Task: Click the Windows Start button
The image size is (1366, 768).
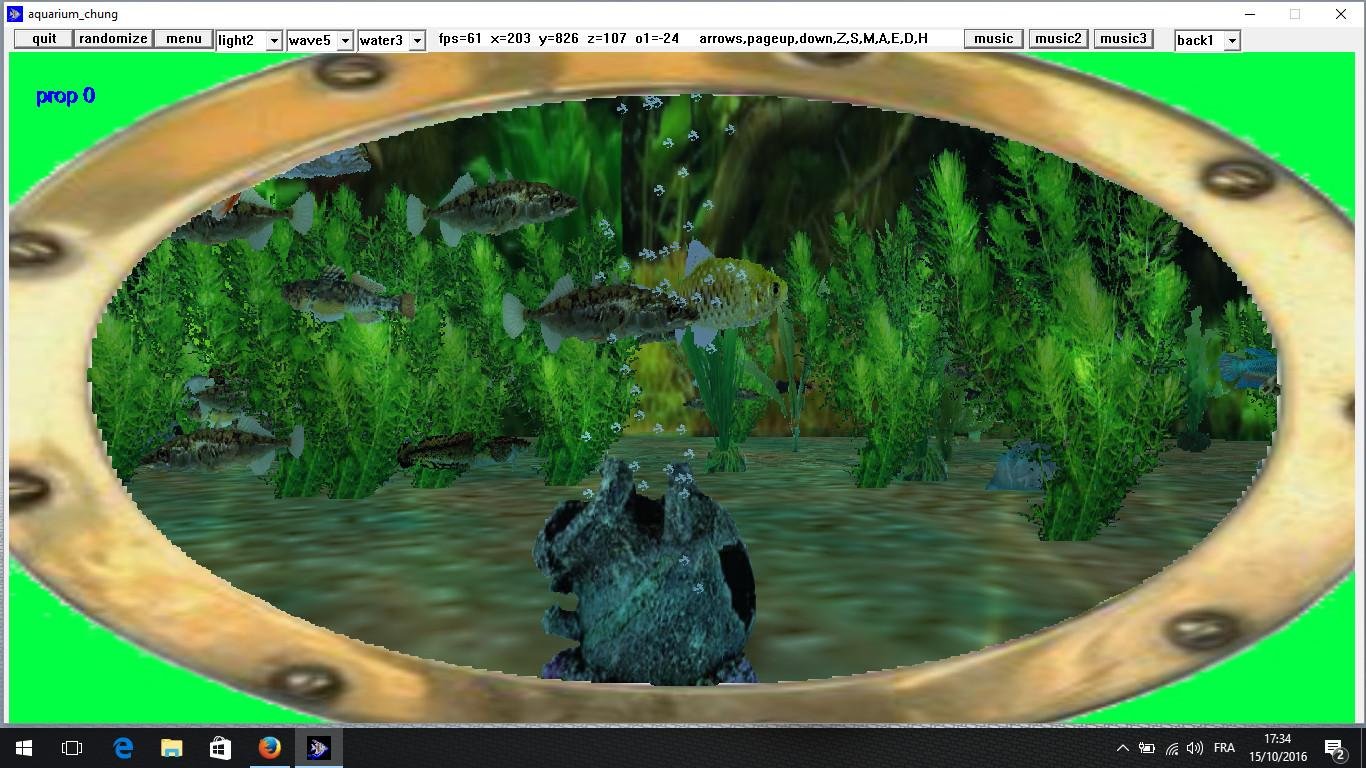Action: 23,747
